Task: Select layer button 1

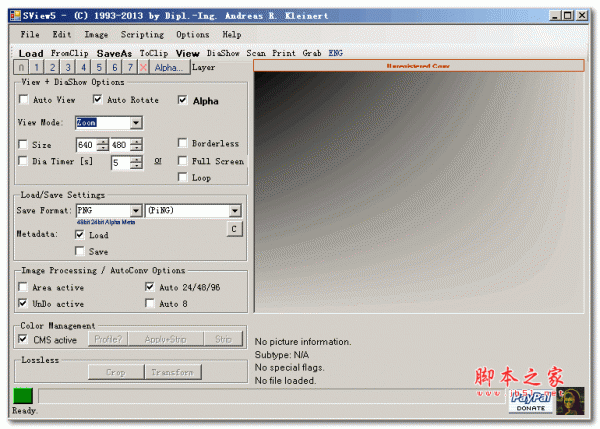Action: coord(36,68)
